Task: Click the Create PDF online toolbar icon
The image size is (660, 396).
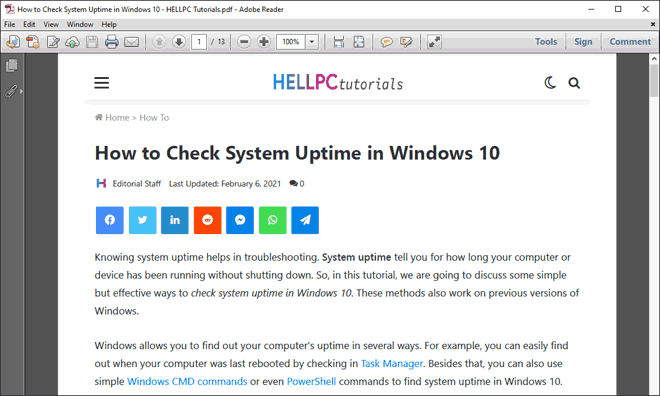Action: 13,42
